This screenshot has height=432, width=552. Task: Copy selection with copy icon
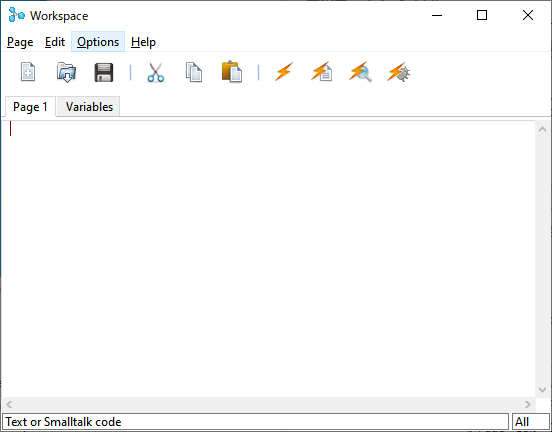pyautogui.click(x=194, y=72)
